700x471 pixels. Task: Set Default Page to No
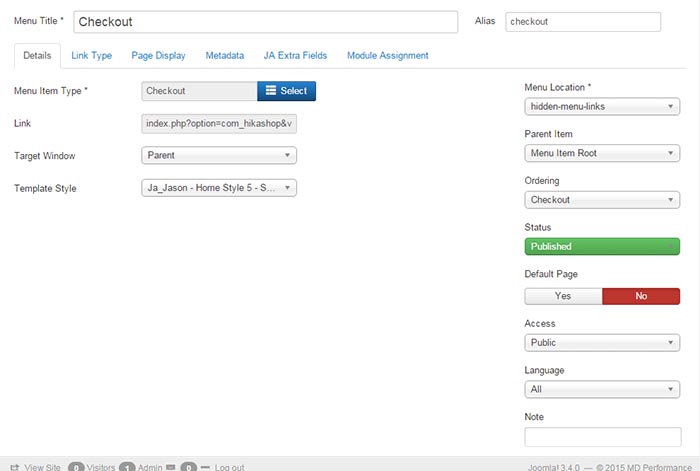click(x=641, y=296)
